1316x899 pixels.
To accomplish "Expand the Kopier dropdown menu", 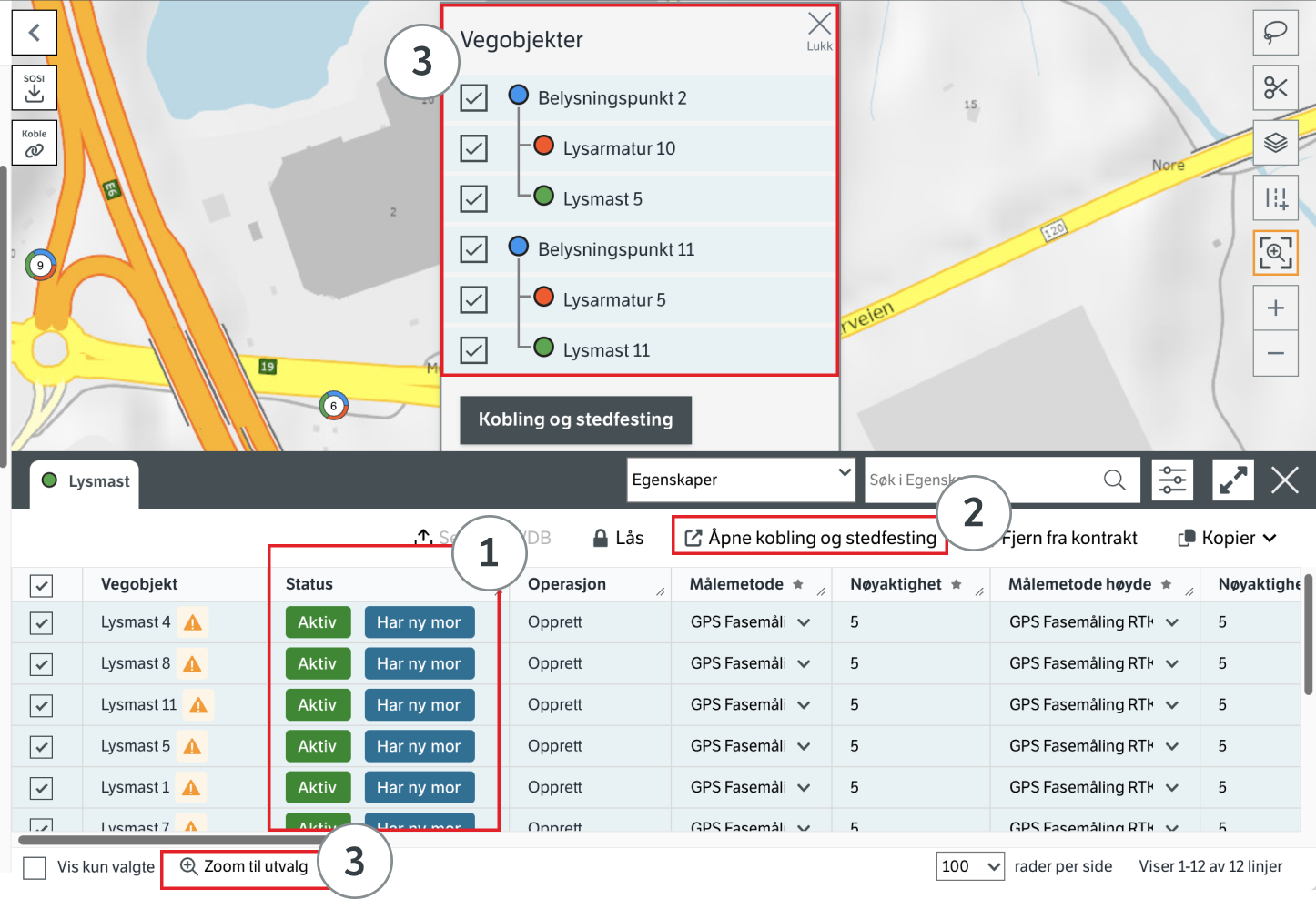I will [1228, 538].
